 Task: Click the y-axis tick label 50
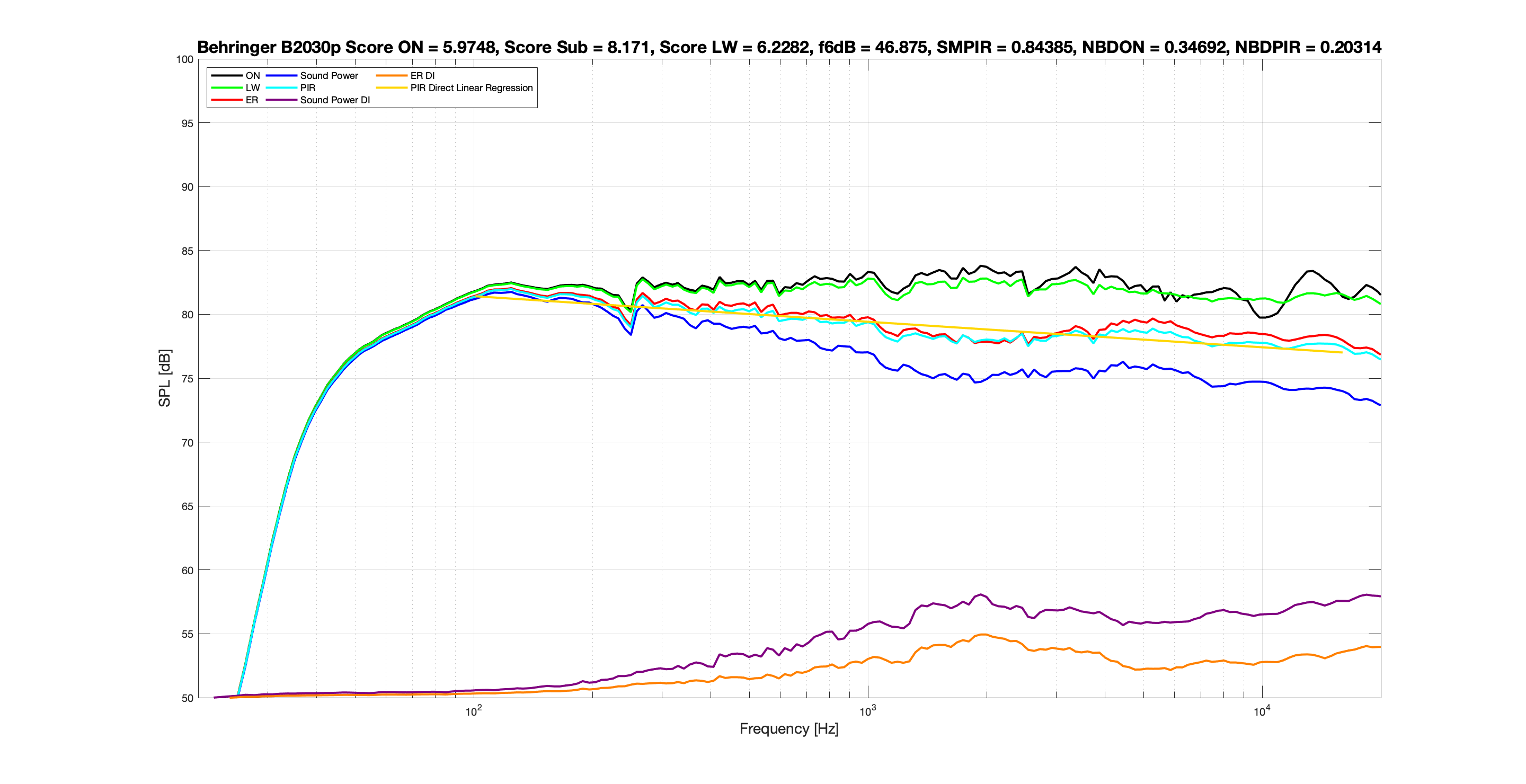coord(187,698)
